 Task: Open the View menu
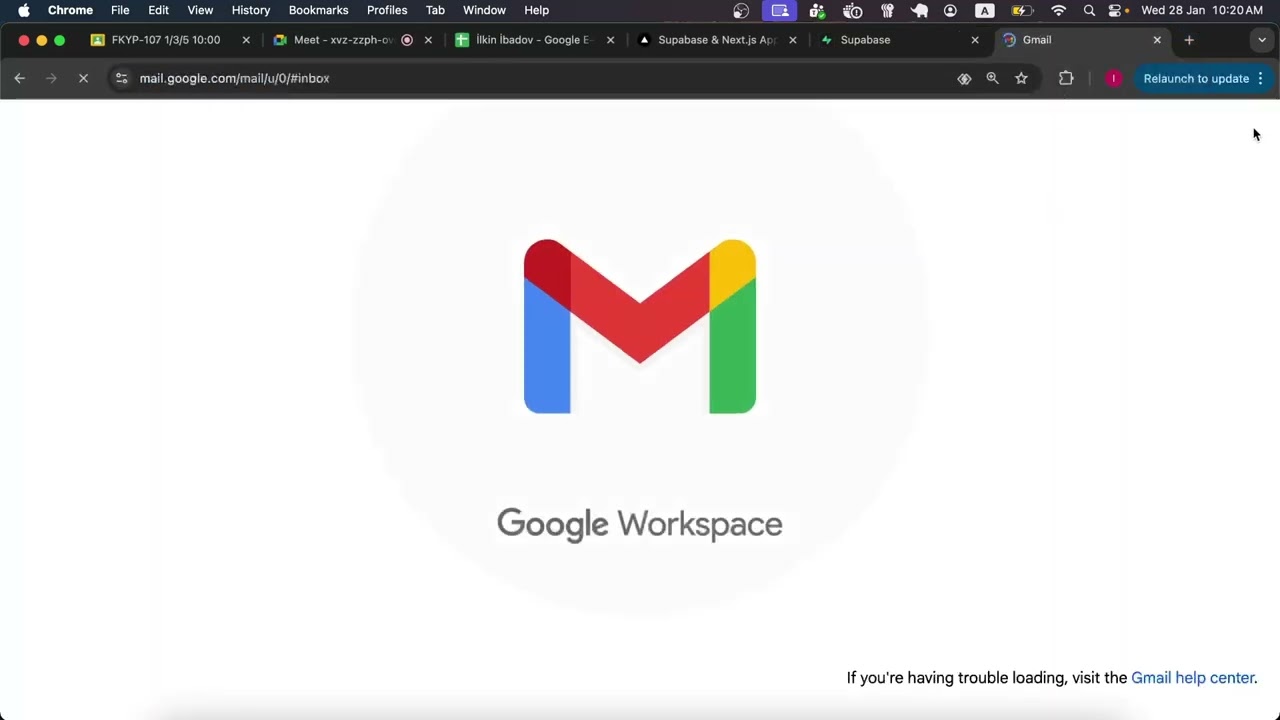coord(200,10)
